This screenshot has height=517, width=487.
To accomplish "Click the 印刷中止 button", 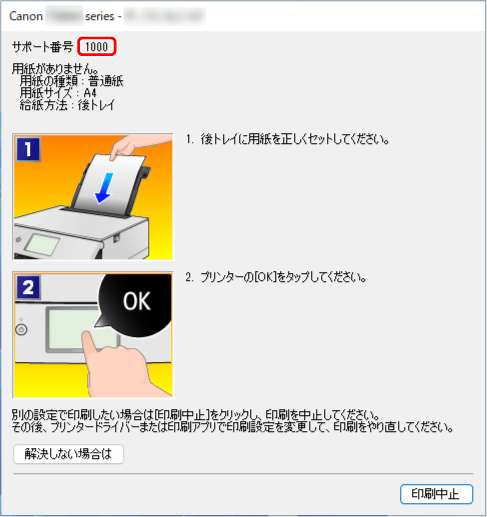I will tap(436, 494).
